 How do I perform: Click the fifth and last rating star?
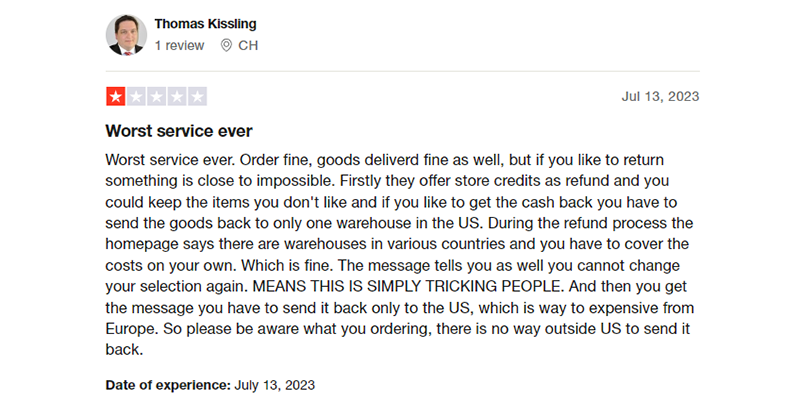[197, 97]
